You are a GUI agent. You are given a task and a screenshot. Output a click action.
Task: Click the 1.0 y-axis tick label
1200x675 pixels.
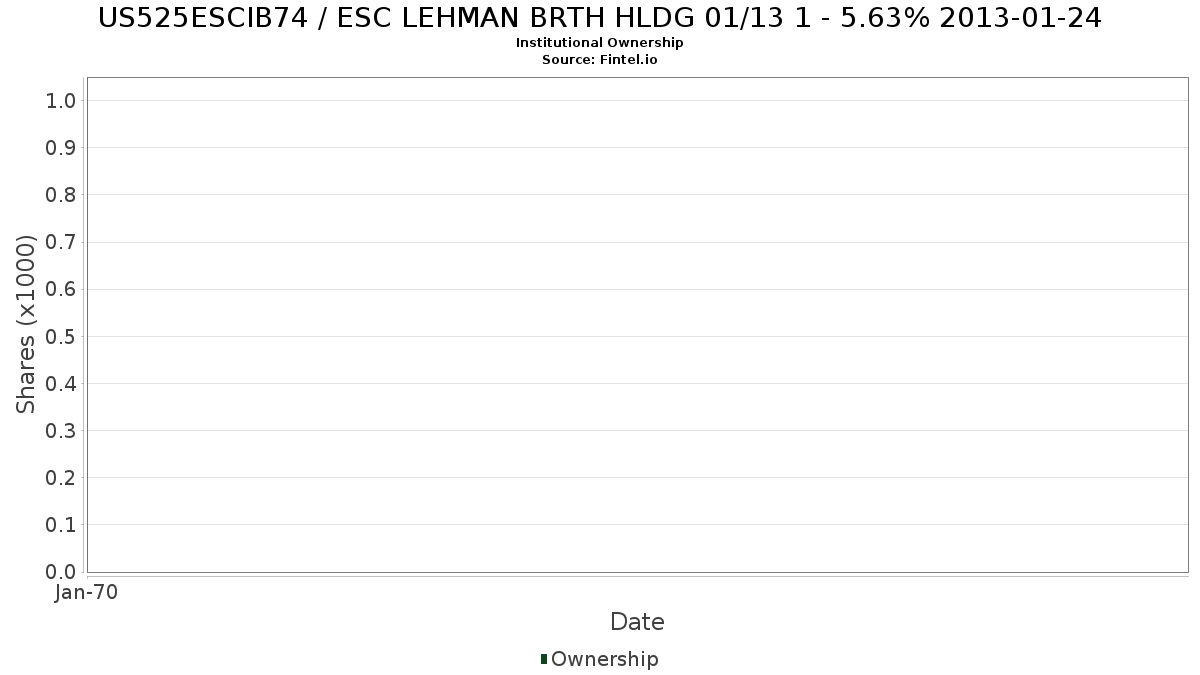coord(61,100)
